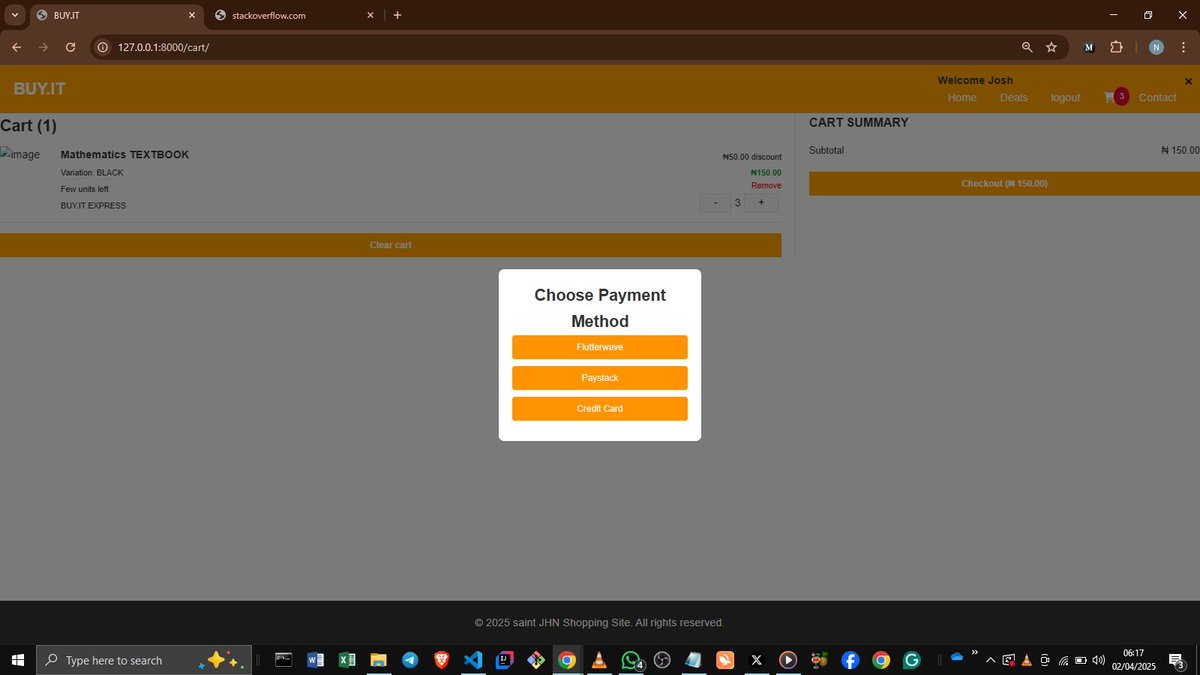Show hidden system tray icons

pos(990,660)
